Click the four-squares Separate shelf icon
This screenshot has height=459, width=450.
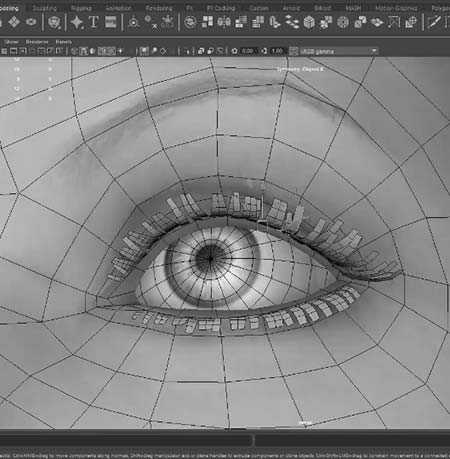208,22
